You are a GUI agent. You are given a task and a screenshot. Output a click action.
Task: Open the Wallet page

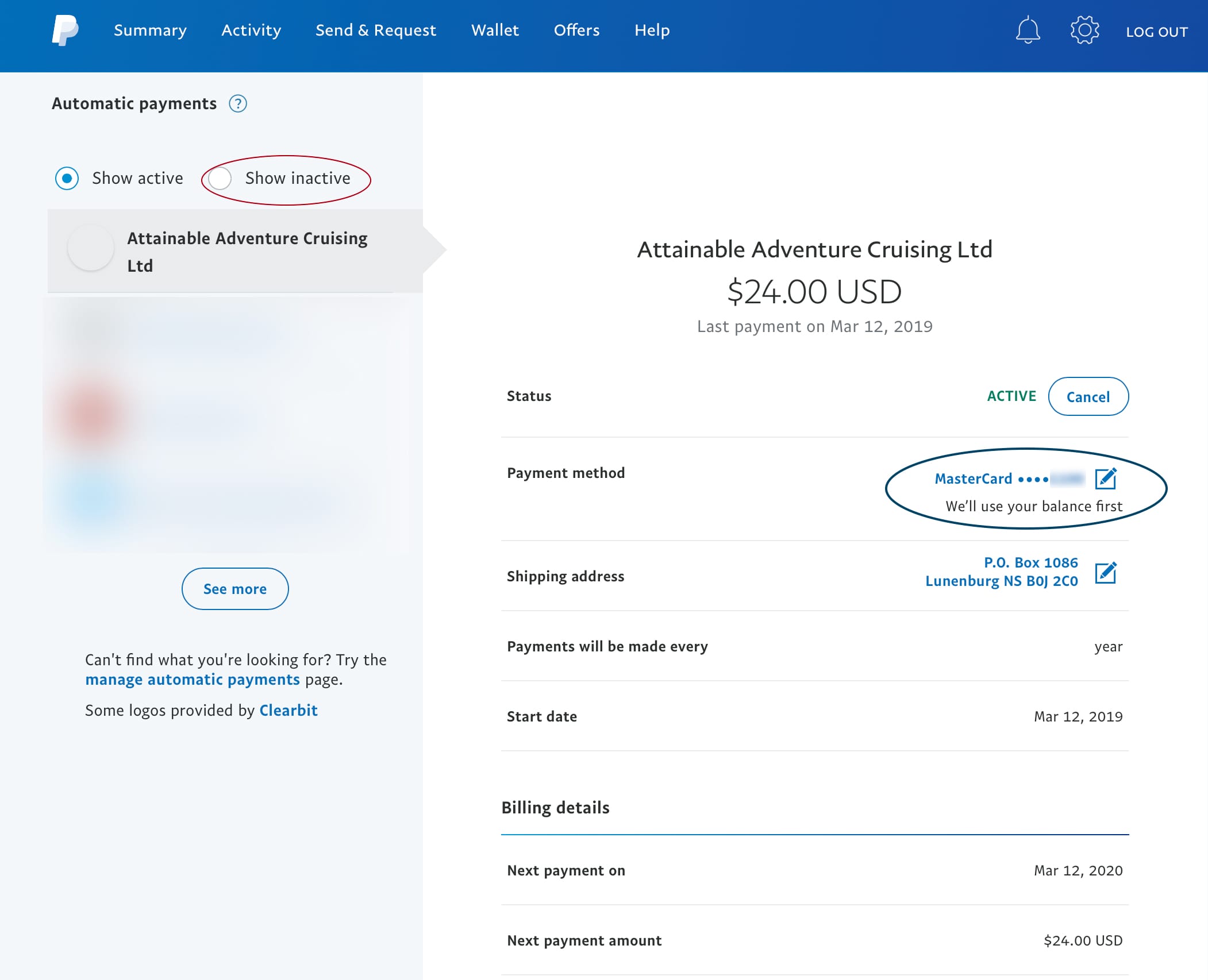click(x=495, y=30)
